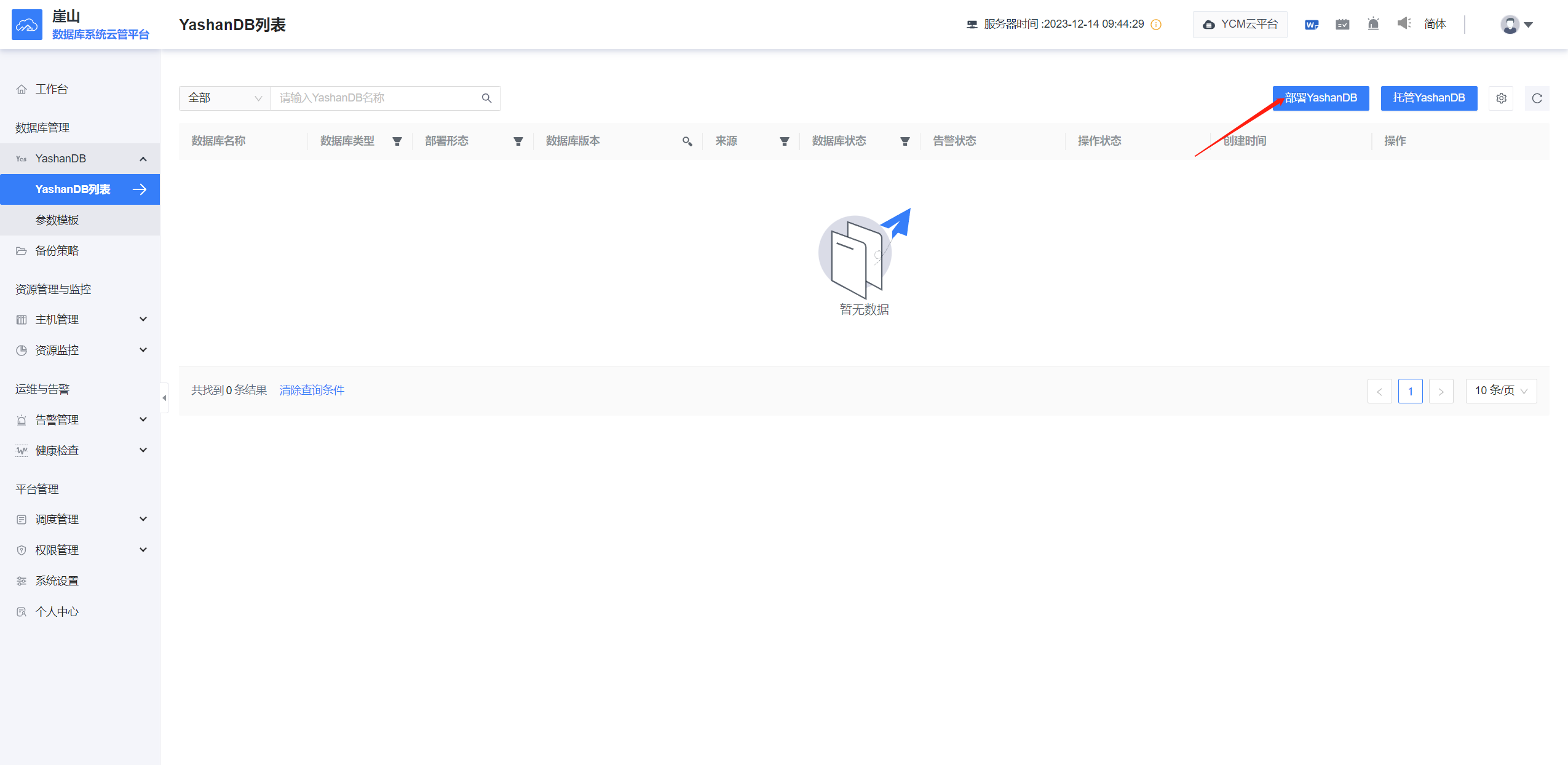
Task: Click the refresh icon at top right
Action: (1537, 98)
